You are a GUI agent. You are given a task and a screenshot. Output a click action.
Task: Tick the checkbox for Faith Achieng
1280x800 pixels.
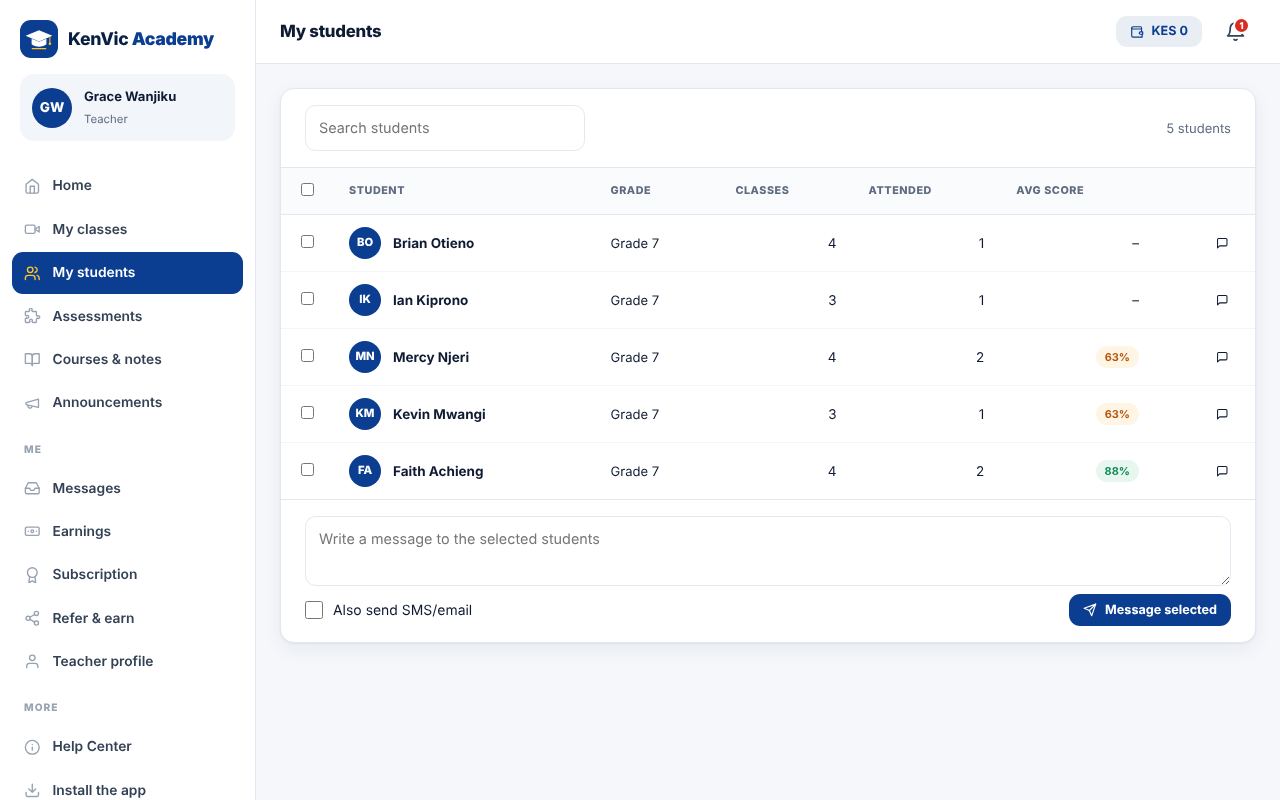coord(308,470)
